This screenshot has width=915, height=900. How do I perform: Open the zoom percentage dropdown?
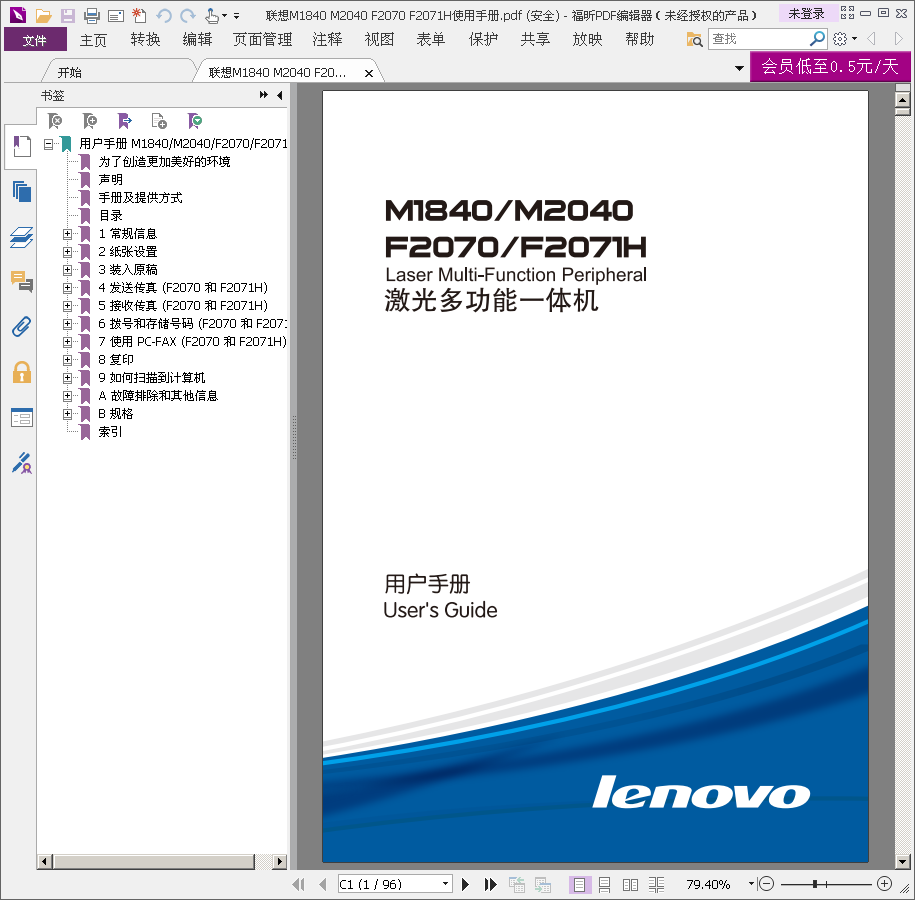[751, 884]
